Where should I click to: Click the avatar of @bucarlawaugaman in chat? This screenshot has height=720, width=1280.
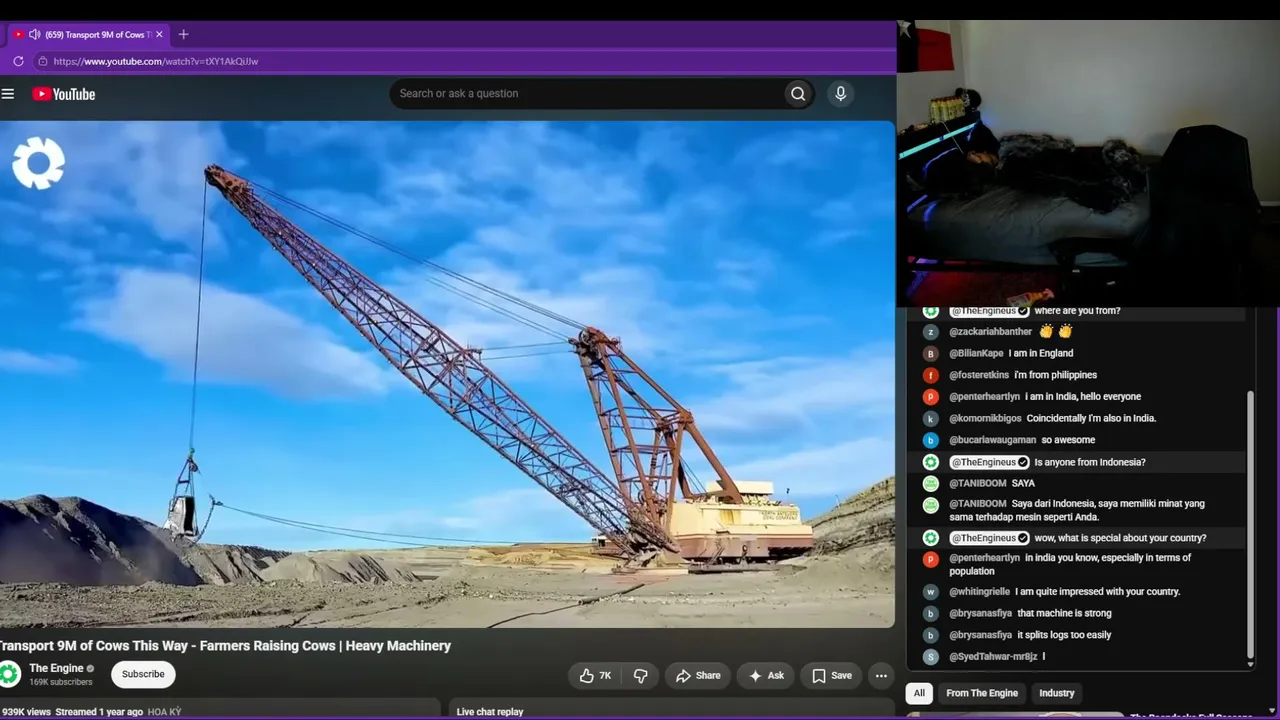coord(930,440)
